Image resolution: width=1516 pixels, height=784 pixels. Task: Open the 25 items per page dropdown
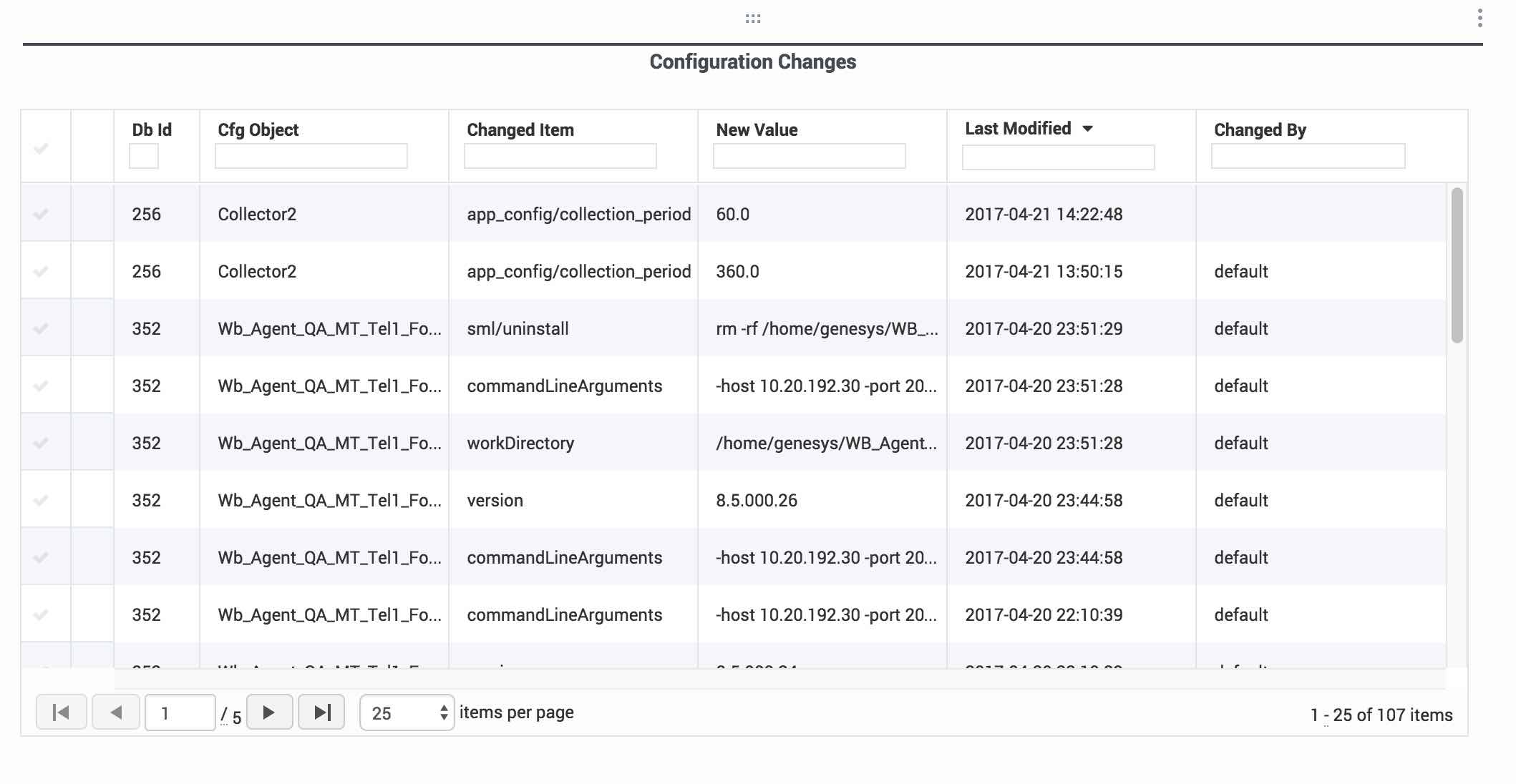[407, 713]
